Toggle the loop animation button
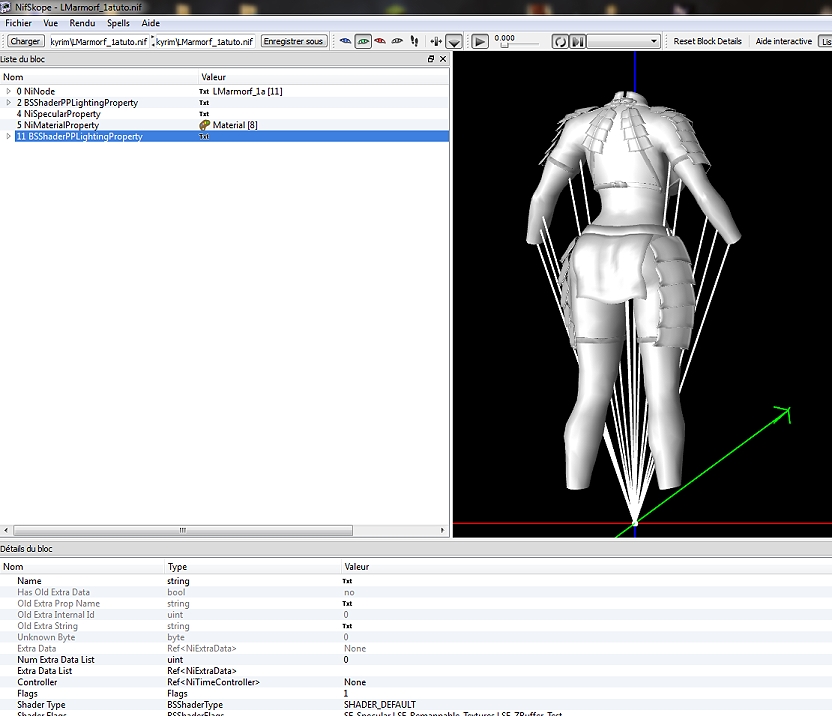This screenshot has width=832, height=716. click(560, 41)
